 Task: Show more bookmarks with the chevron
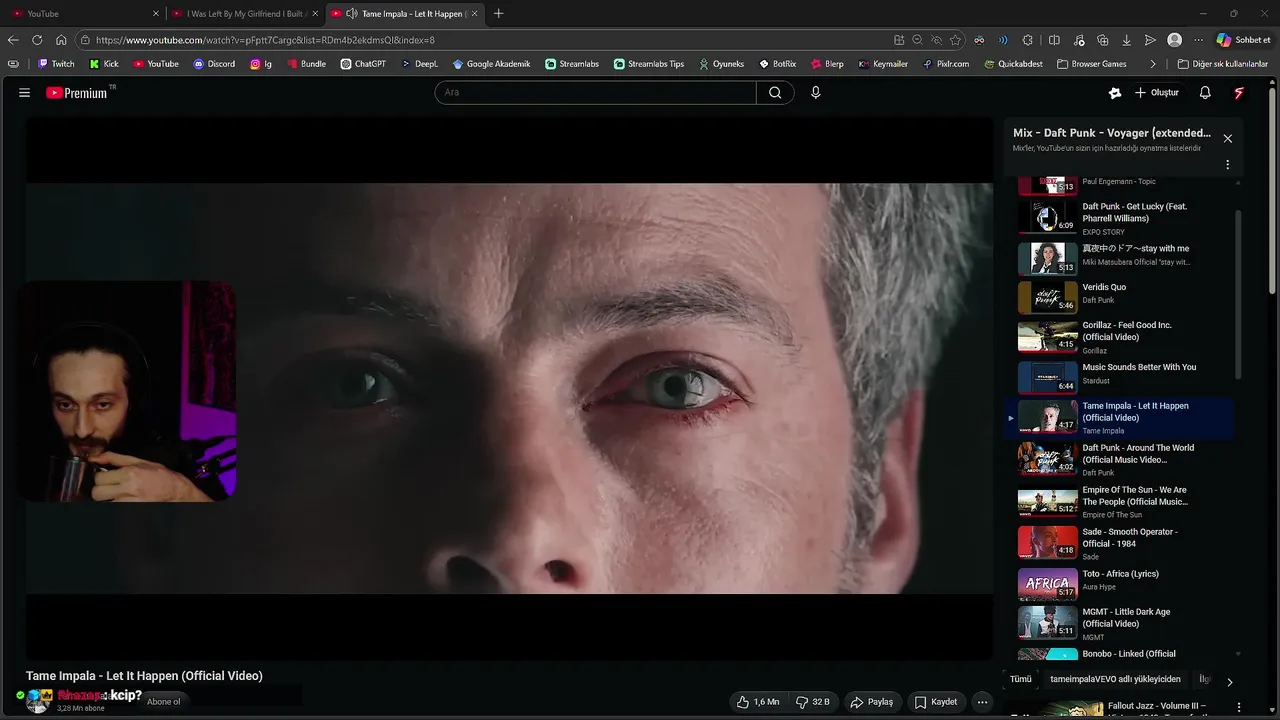pyautogui.click(x=1153, y=64)
